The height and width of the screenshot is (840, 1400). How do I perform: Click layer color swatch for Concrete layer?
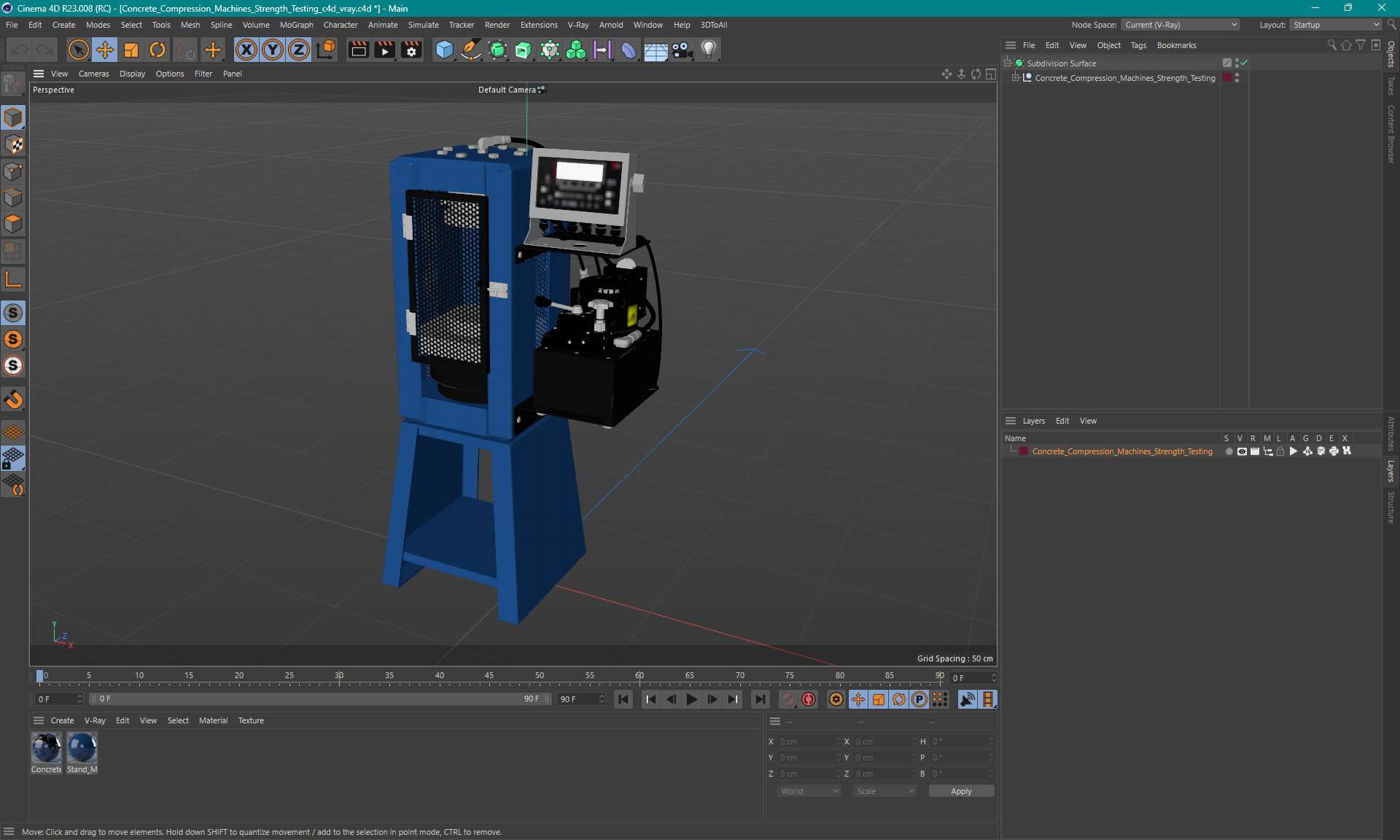pyautogui.click(x=1024, y=451)
